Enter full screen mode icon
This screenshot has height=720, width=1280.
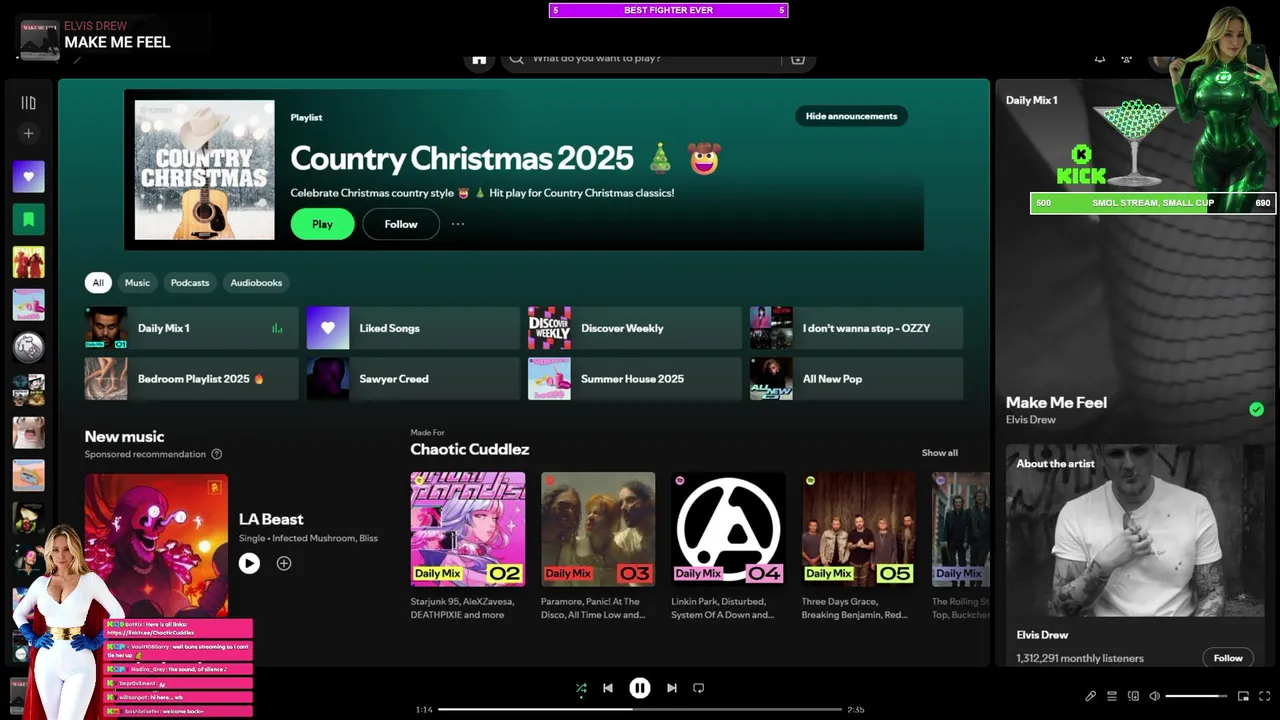1265,696
